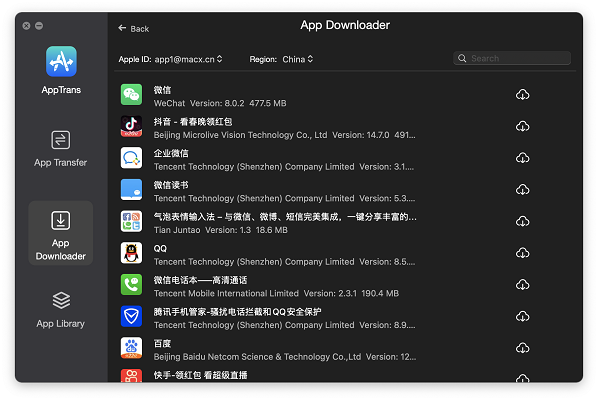Click the WeChat green app thumbnail
598x400 pixels.
tap(131, 95)
